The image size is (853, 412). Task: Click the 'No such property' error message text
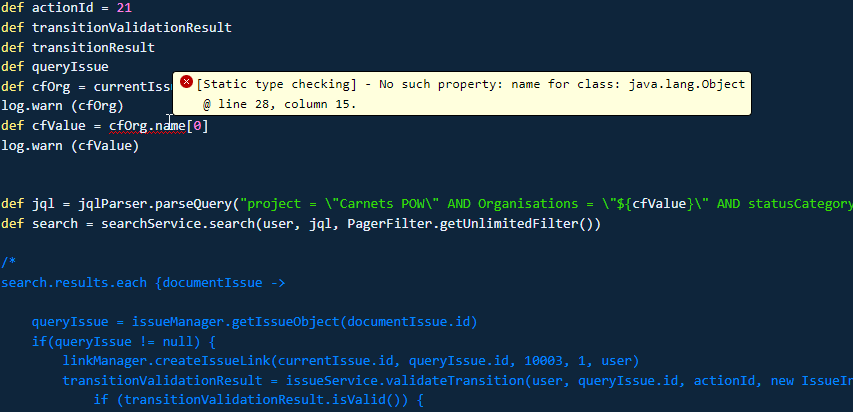(x=471, y=84)
